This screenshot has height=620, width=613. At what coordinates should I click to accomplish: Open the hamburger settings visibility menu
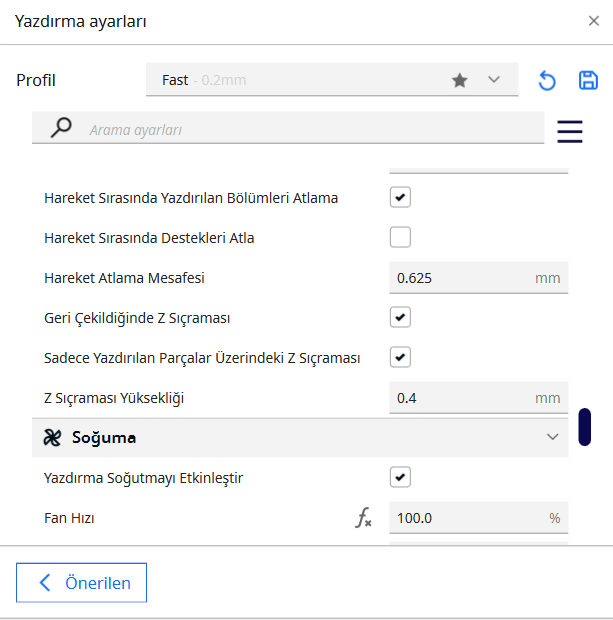(x=570, y=131)
